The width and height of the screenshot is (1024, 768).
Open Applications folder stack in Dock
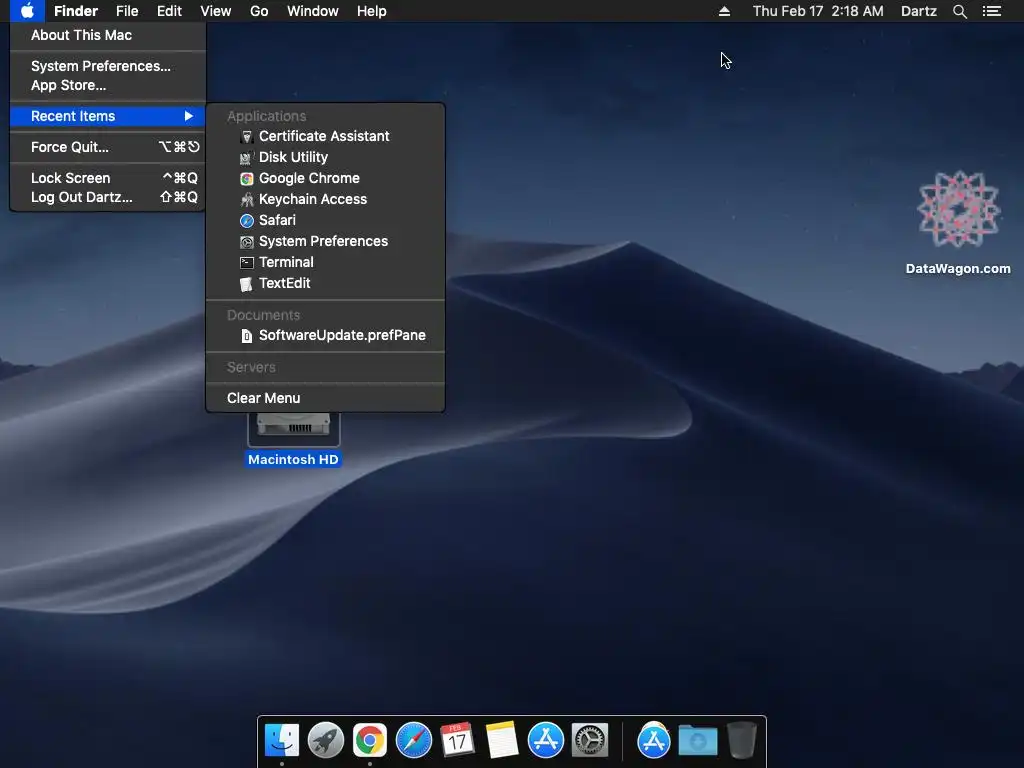[x=654, y=741]
